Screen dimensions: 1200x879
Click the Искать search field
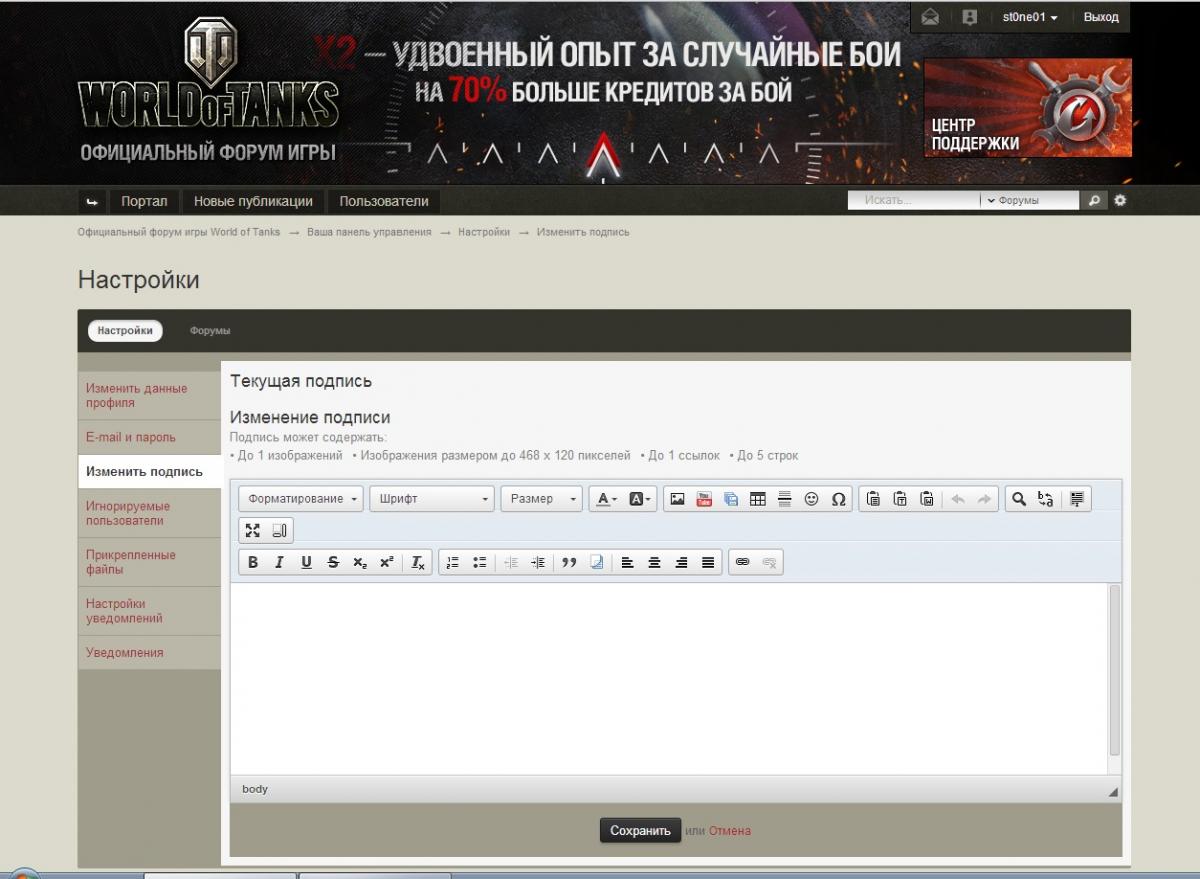[x=914, y=200]
